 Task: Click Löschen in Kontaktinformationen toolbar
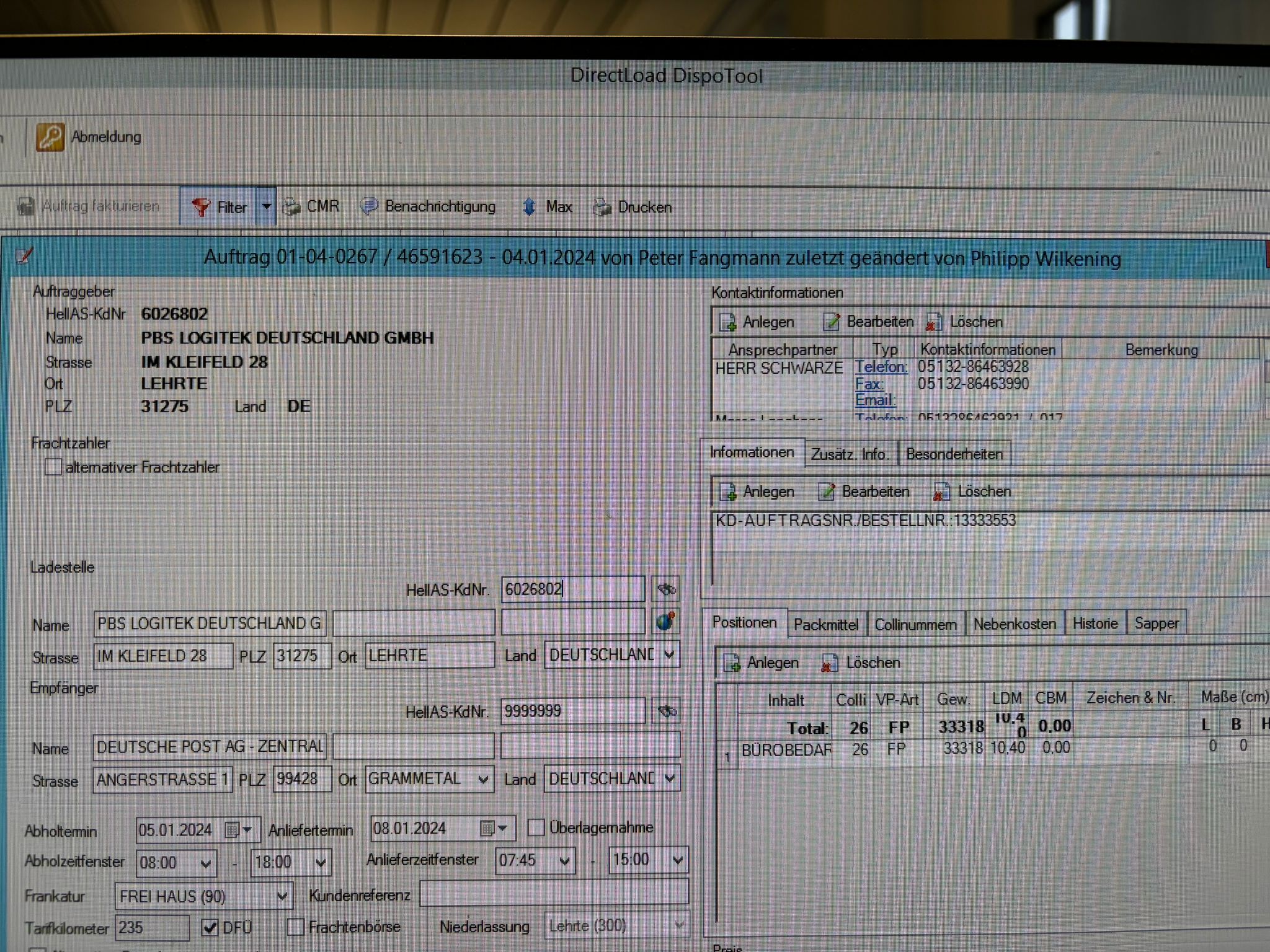[965, 322]
